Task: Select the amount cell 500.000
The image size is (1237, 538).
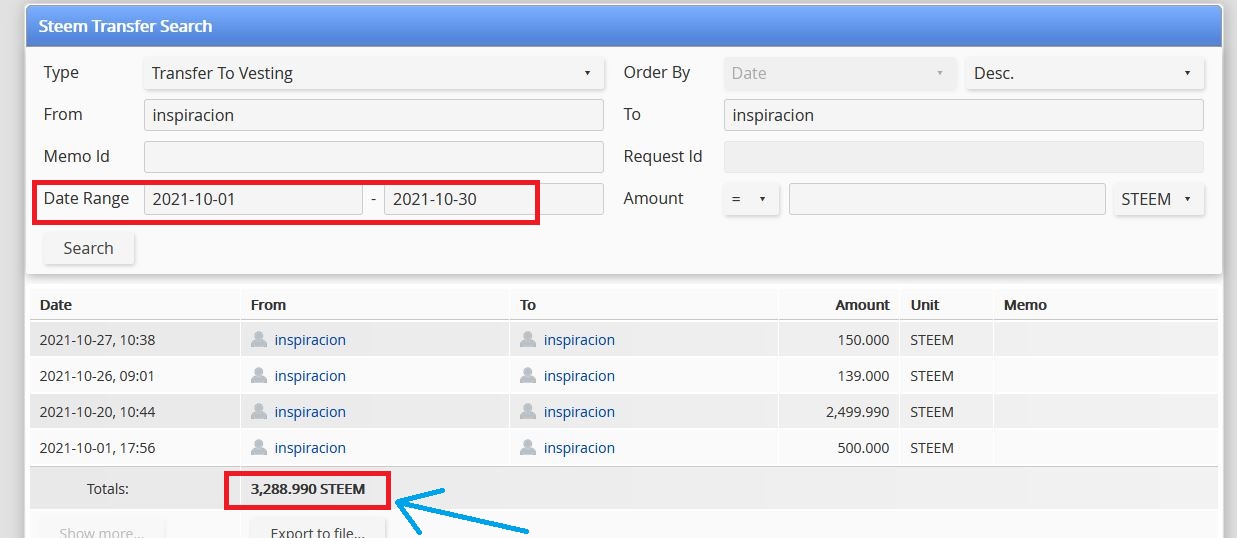Action: point(863,448)
